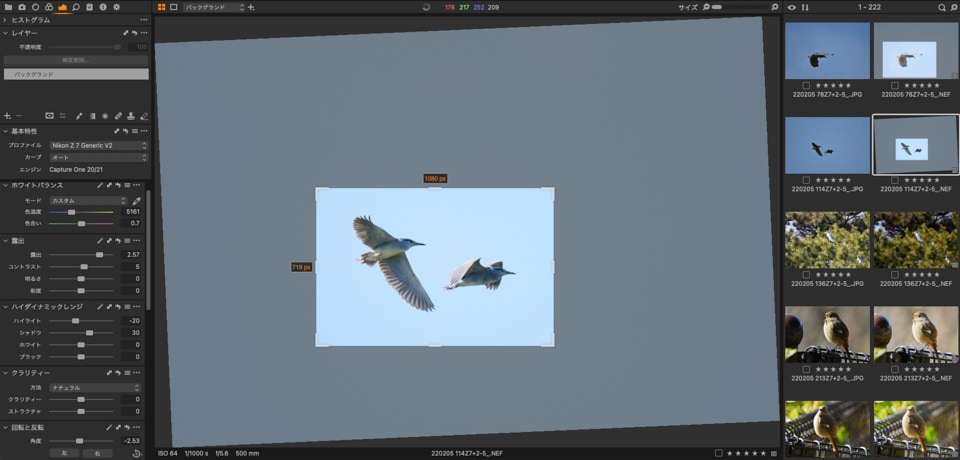Select the Draw Mask brush tool
This screenshot has height=460, width=960.
[78, 115]
